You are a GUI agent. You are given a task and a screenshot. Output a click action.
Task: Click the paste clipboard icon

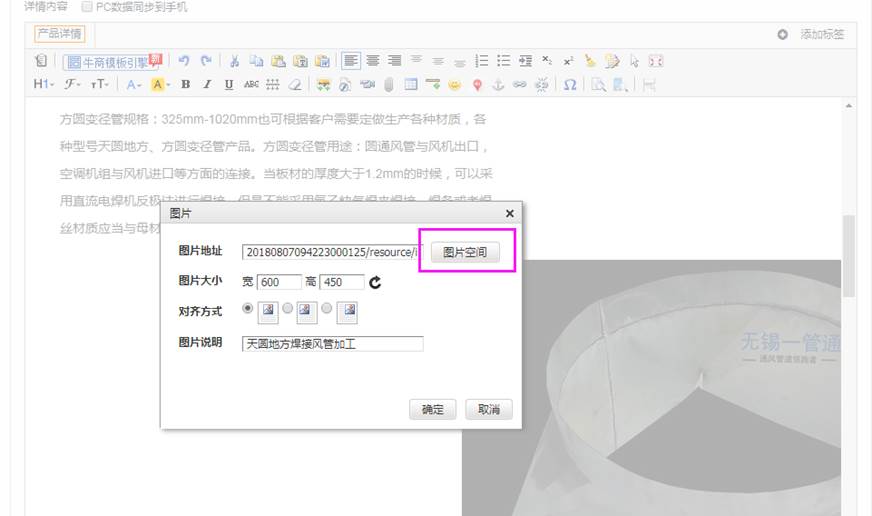tap(278, 61)
